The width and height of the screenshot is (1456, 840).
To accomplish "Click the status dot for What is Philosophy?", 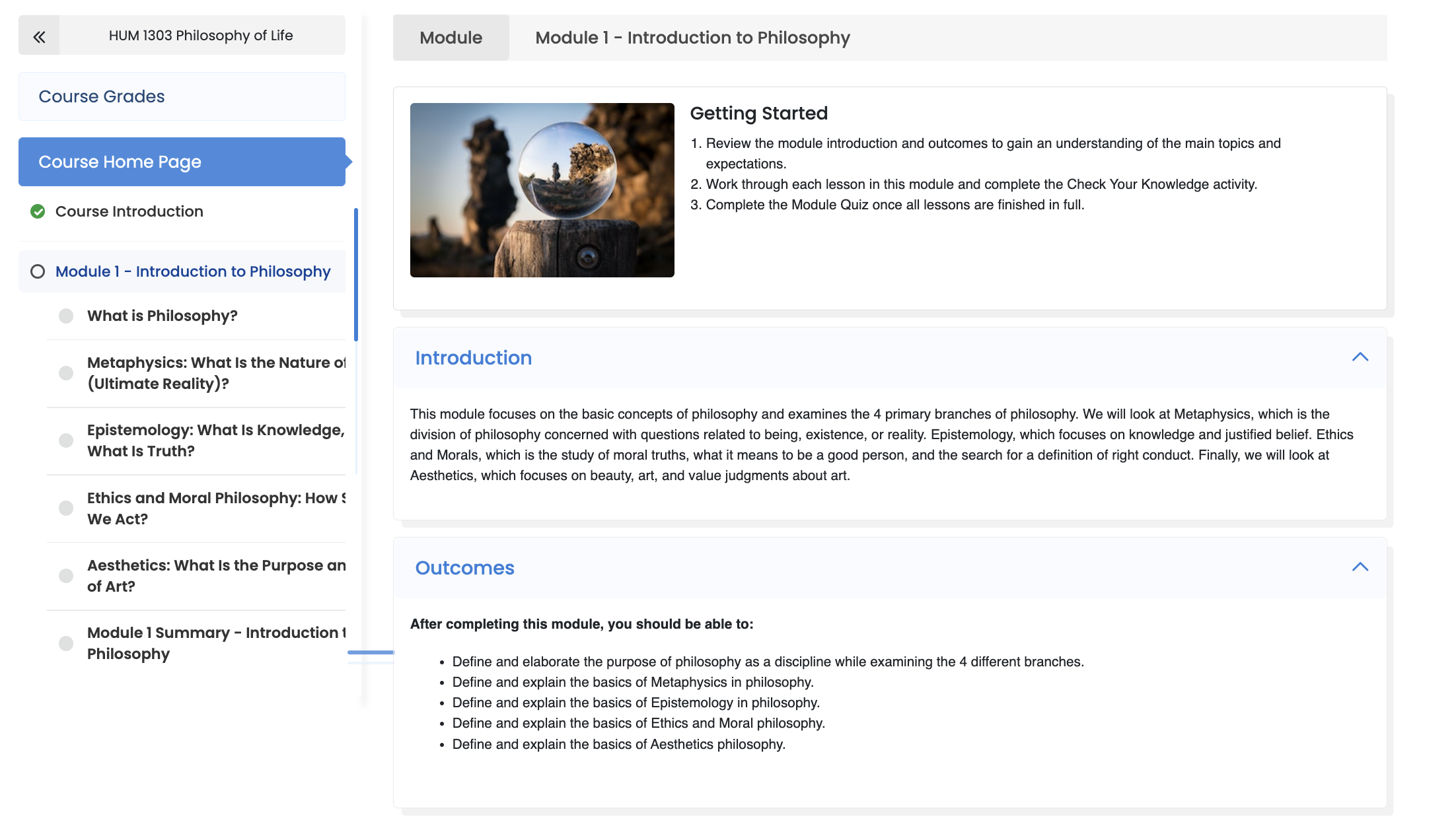I will [x=66, y=316].
